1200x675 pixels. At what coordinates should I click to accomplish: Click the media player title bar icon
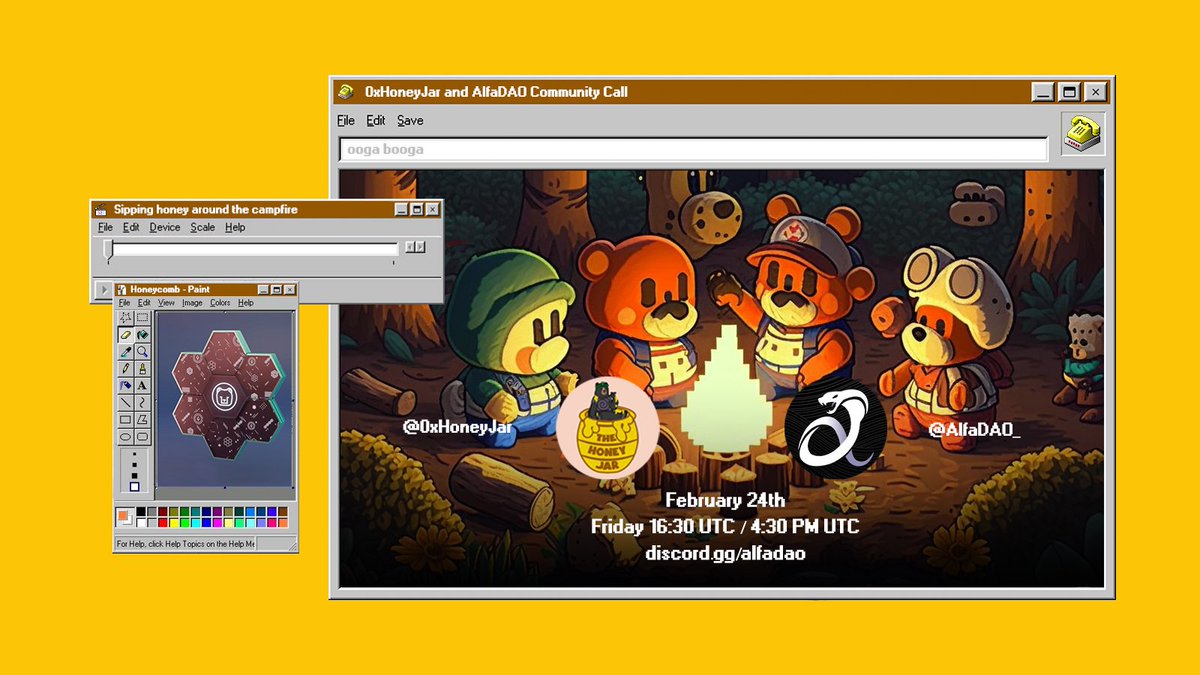100,210
